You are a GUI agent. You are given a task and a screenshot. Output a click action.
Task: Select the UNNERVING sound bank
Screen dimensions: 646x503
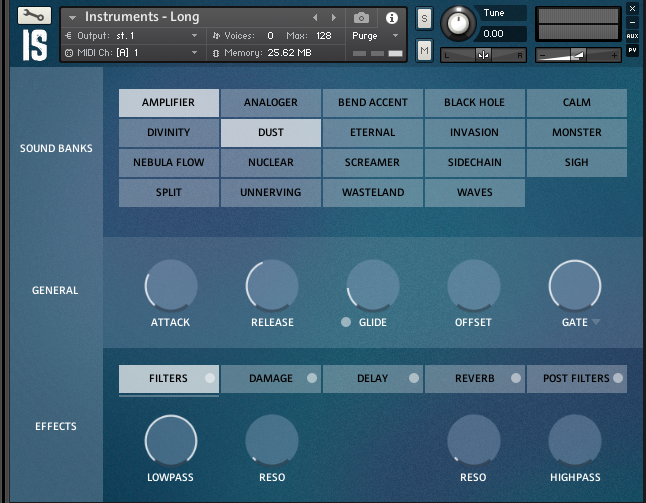(271, 193)
